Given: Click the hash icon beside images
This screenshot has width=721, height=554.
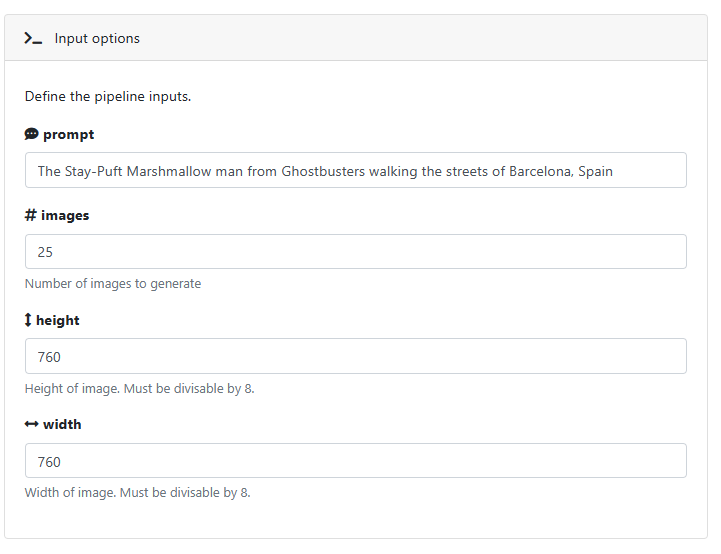Looking at the screenshot, I should pos(30,215).
